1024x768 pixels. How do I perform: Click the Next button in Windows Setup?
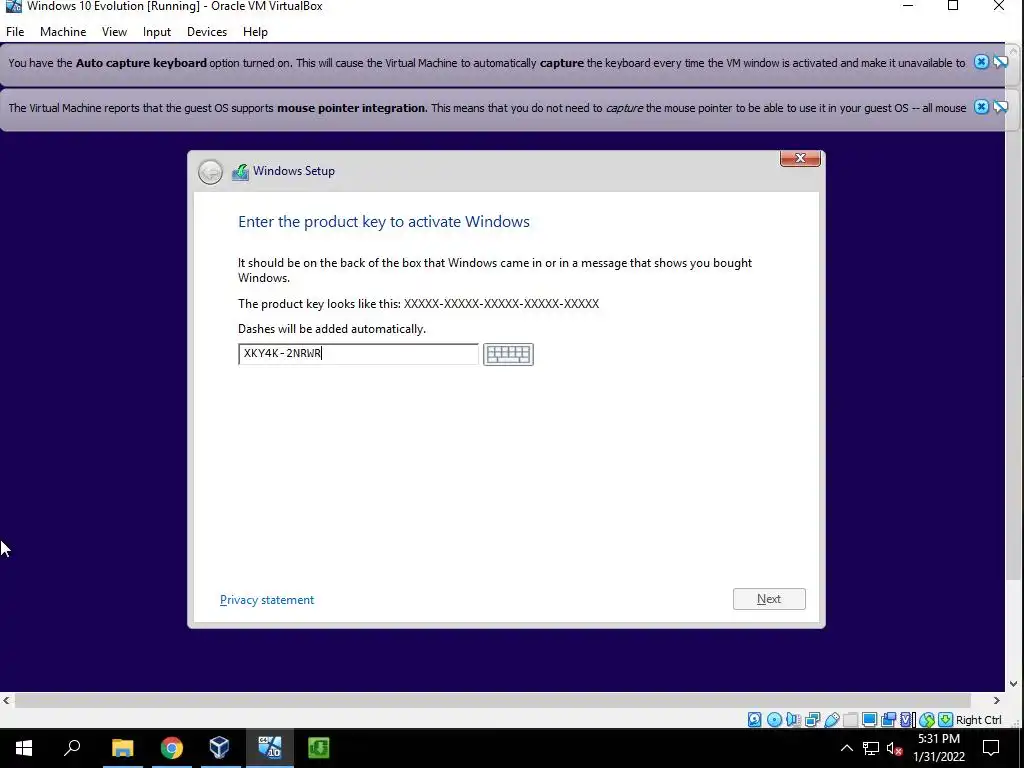769,599
